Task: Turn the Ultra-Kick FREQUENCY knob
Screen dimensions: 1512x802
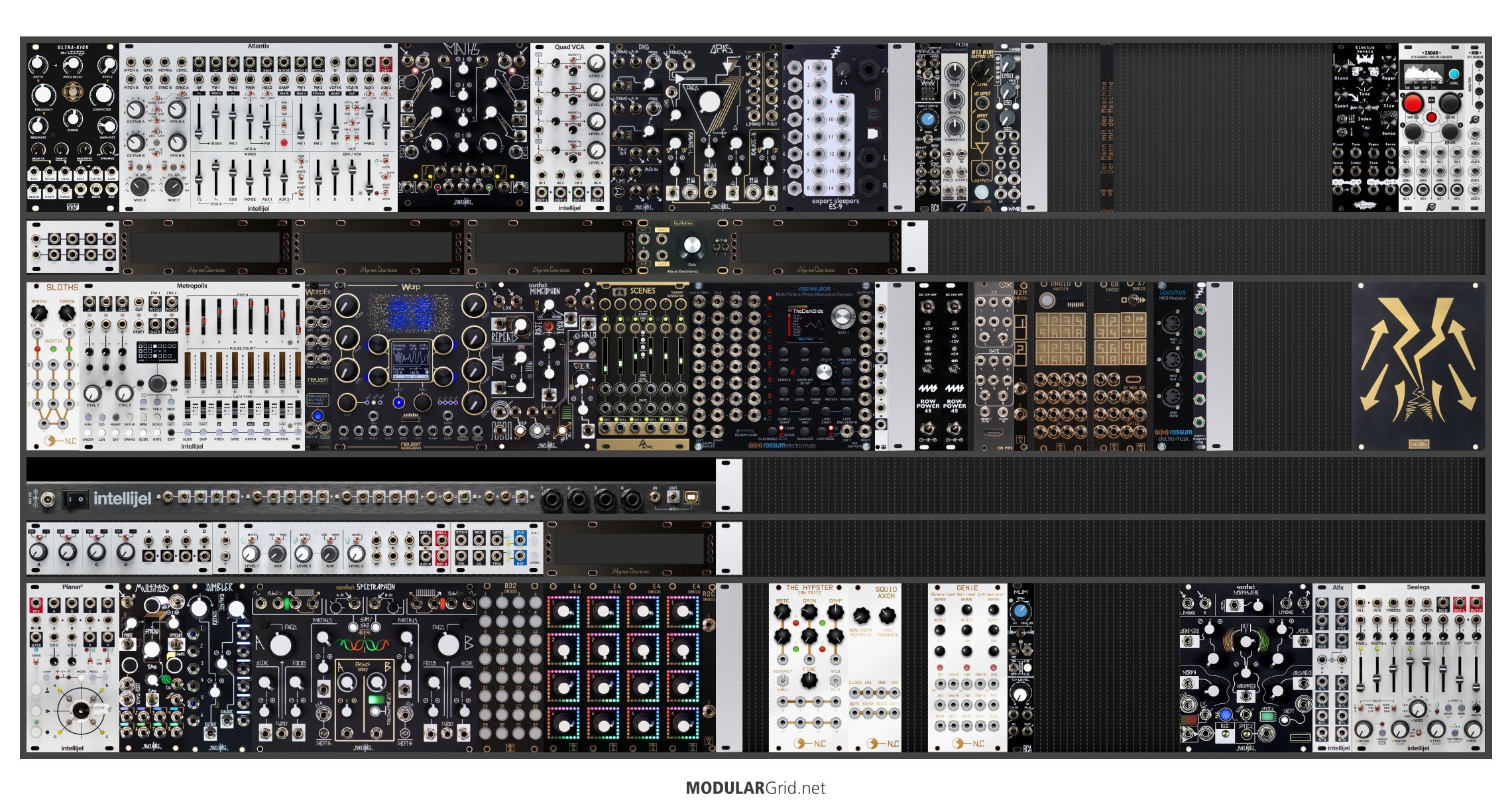Action: pyautogui.click(x=44, y=95)
